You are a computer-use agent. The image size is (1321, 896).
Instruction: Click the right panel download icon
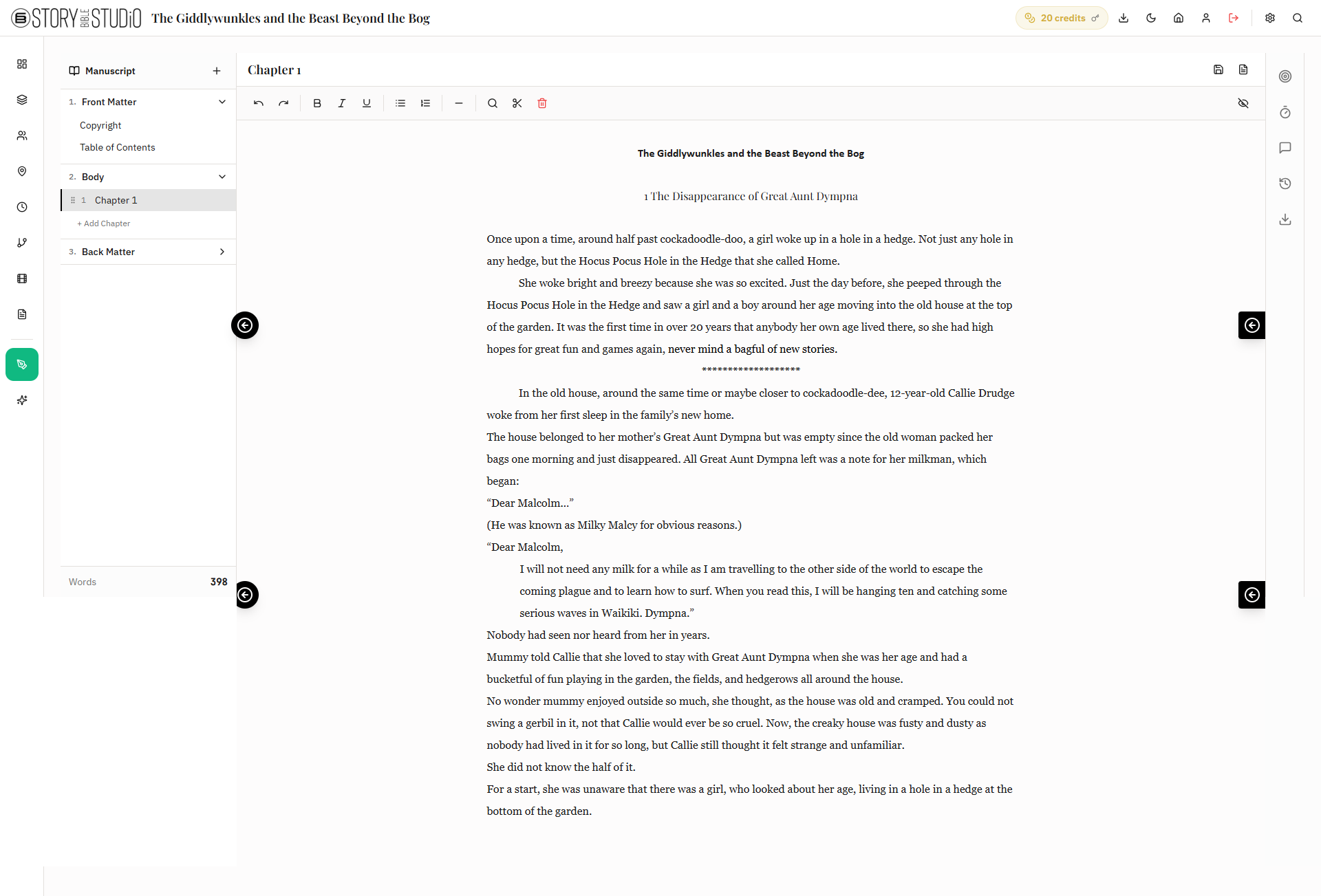coord(1285,219)
